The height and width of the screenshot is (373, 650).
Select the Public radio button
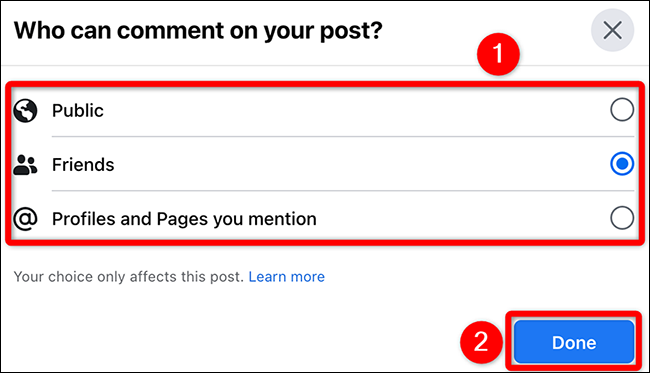click(x=622, y=110)
